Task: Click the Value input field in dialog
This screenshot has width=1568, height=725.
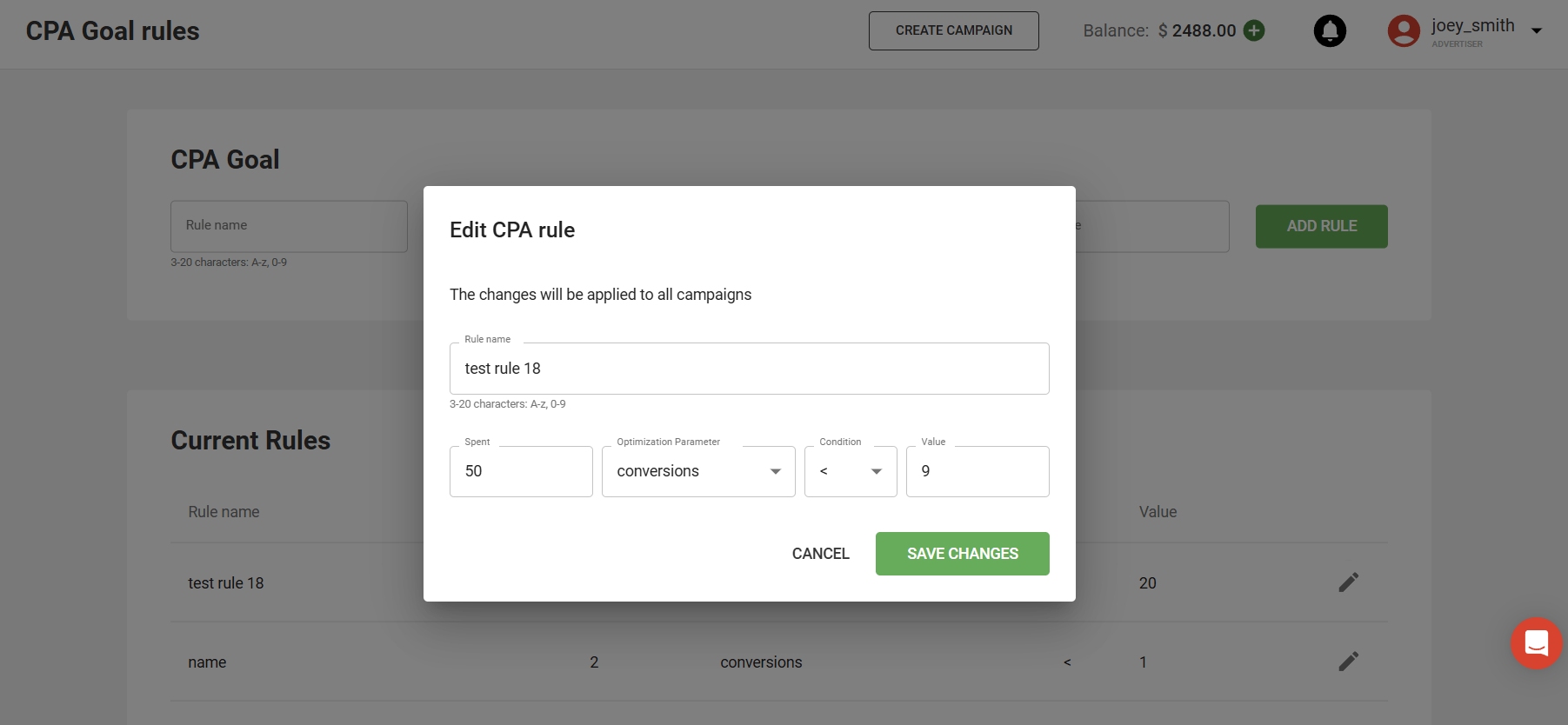Action: click(977, 471)
